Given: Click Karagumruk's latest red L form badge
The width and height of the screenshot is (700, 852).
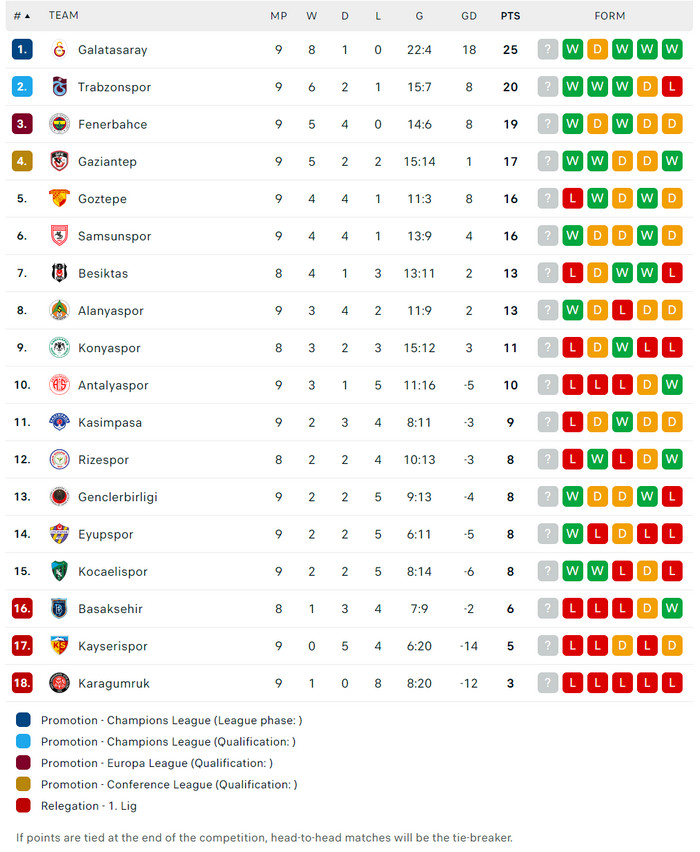Looking at the screenshot, I should [x=672, y=683].
